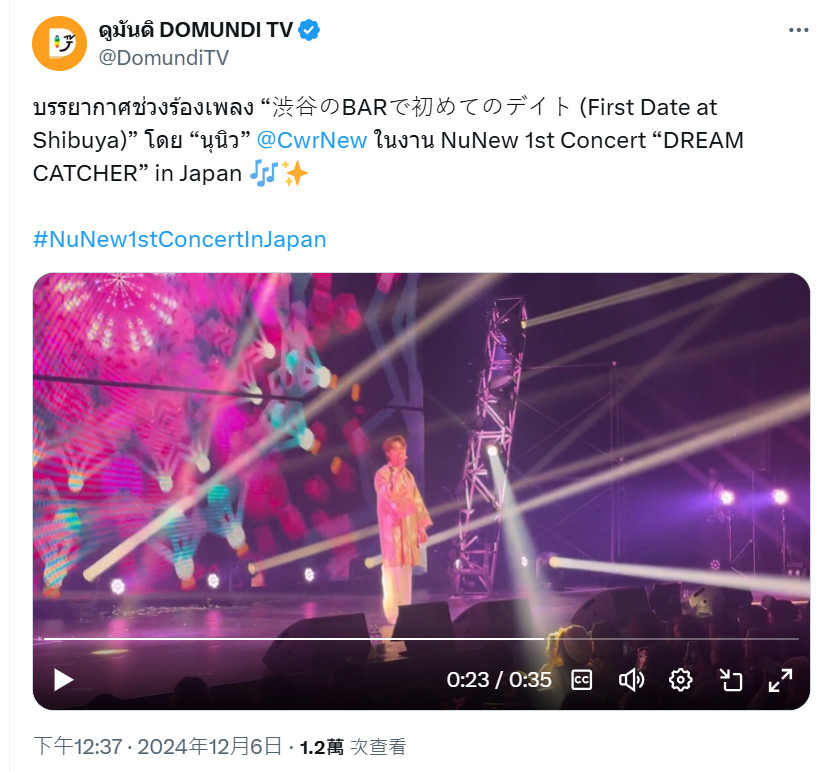Open the three-dot more options menu

[798, 30]
